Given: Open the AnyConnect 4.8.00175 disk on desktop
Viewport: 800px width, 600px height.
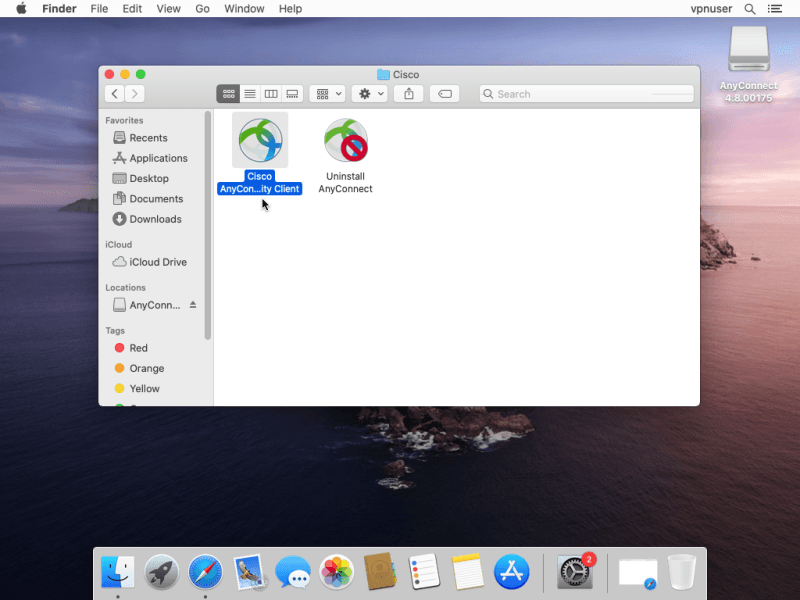Looking at the screenshot, I should 749,50.
